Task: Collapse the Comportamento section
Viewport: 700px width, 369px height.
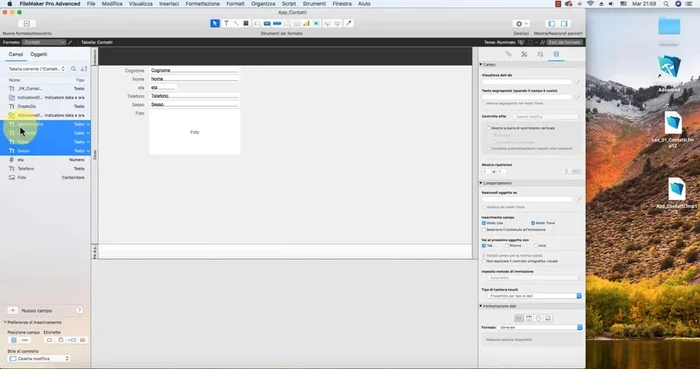Action: (481, 183)
